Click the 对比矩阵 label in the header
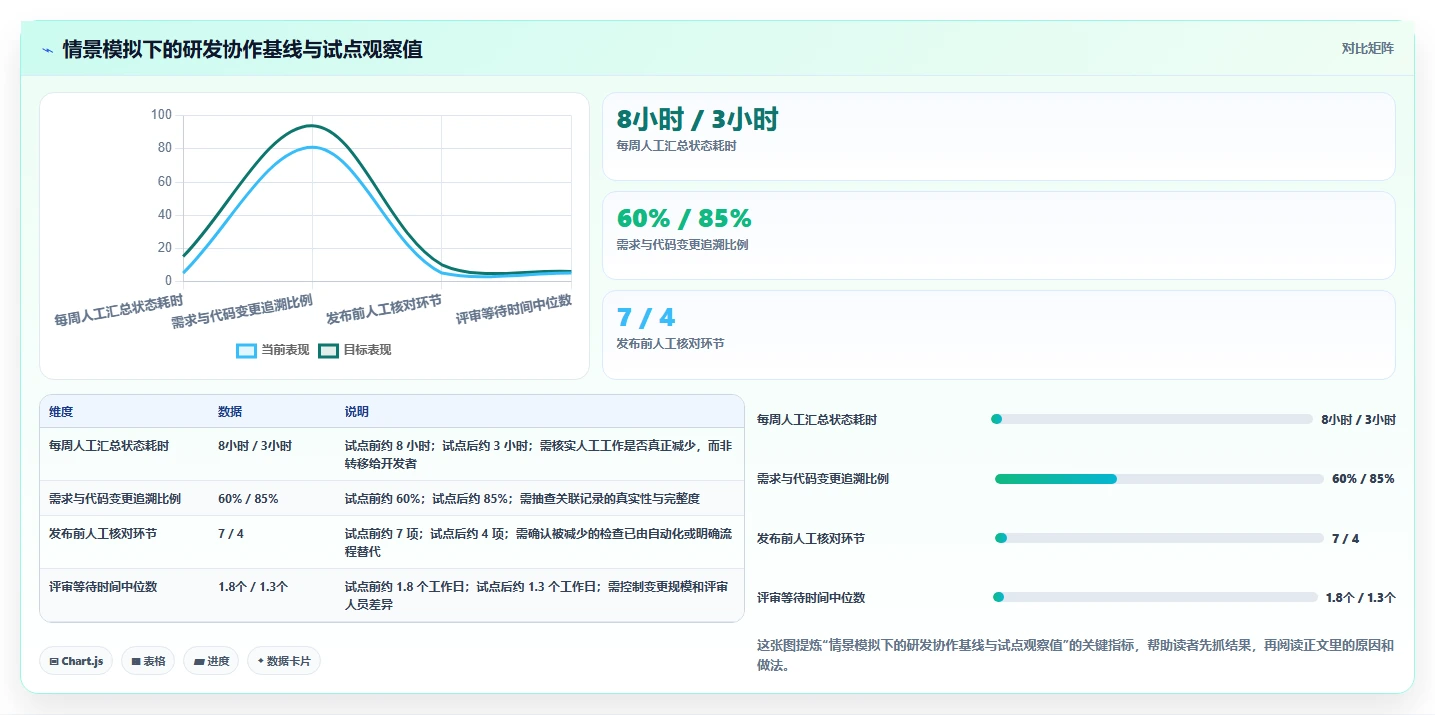Viewport: 1435px width, 715px height. pyautogui.click(x=1367, y=48)
